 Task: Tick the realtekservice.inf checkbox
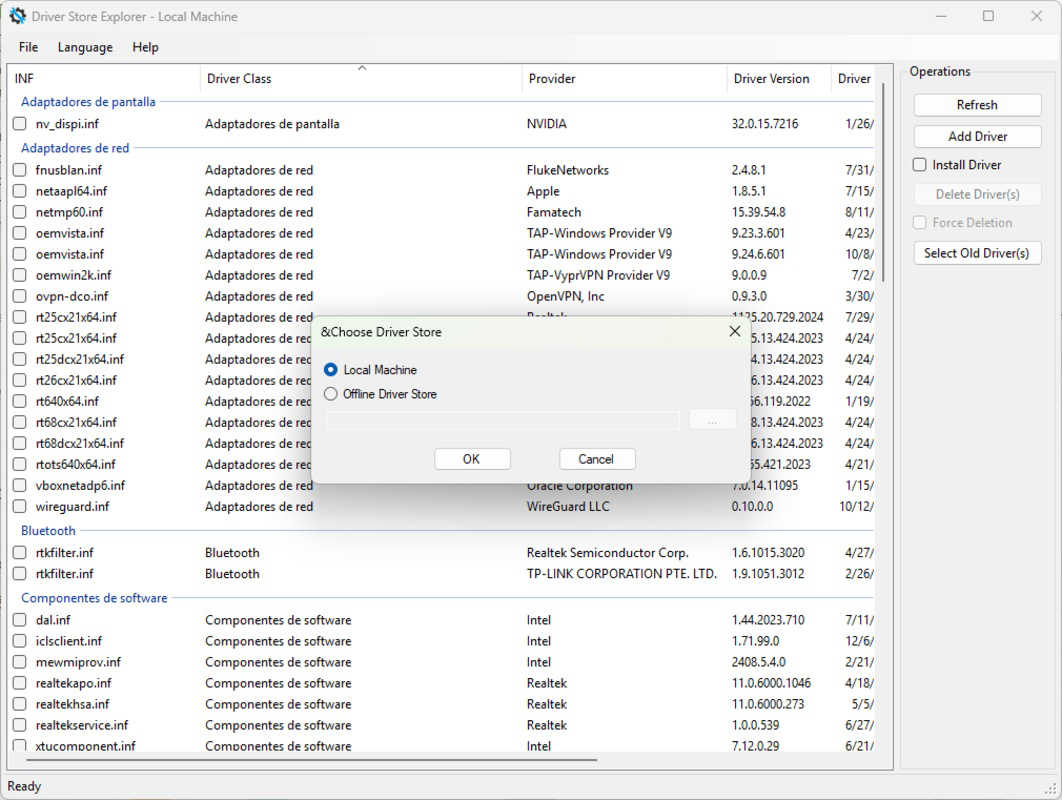click(20, 725)
